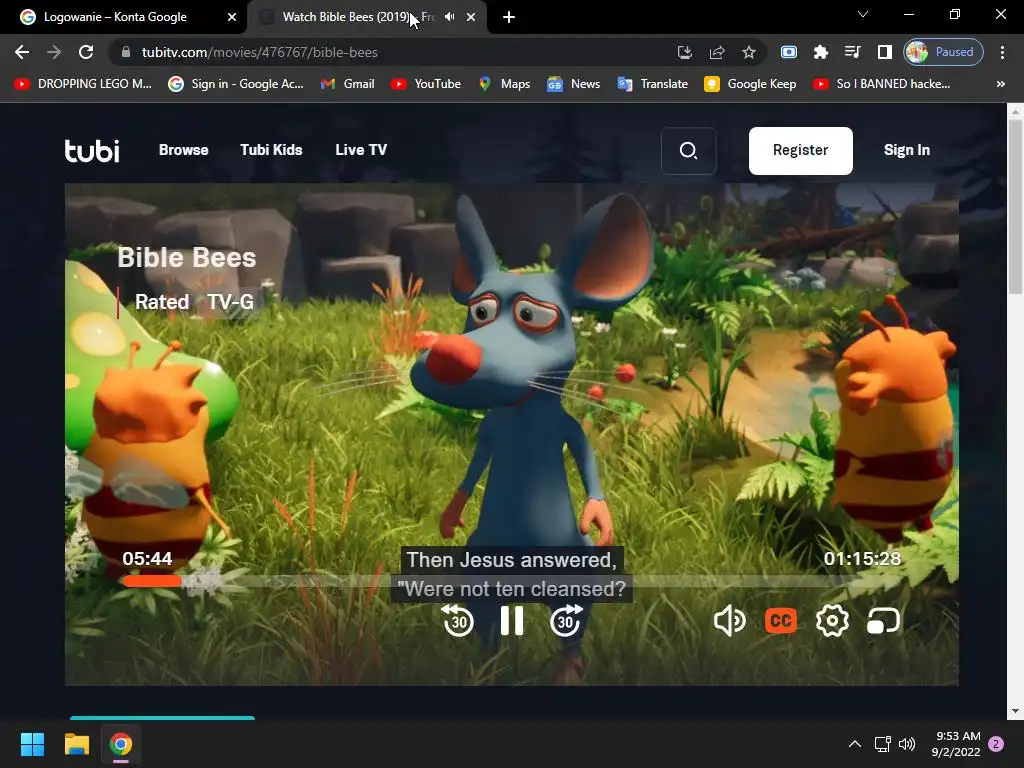Open the system volume tray icon
Image resolution: width=1024 pixels, height=768 pixels.
coord(907,744)
